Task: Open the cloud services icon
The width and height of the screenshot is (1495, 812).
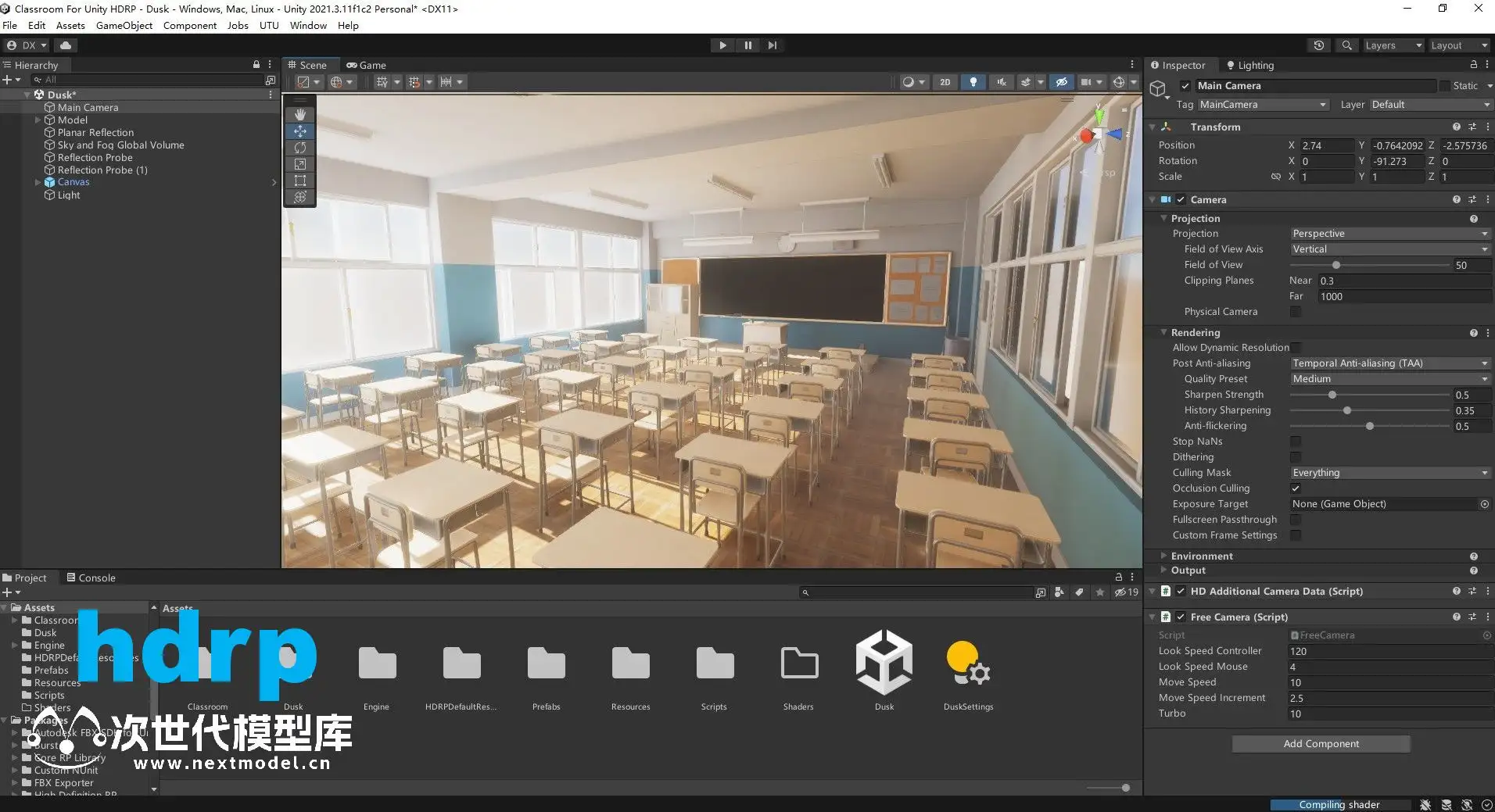Action: pyautogui.click(x=66, y=45)
